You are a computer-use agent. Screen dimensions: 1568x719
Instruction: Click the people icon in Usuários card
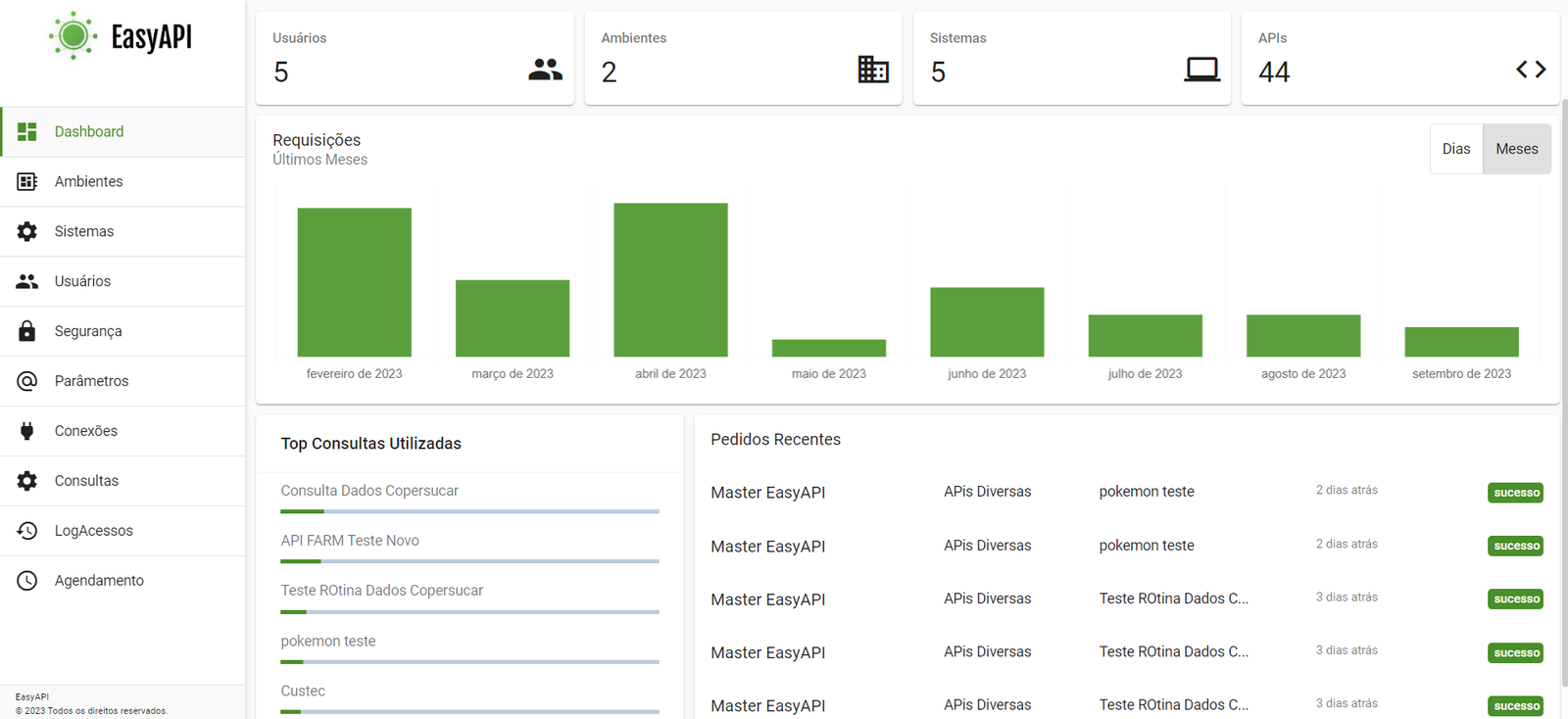click(545, 70)
